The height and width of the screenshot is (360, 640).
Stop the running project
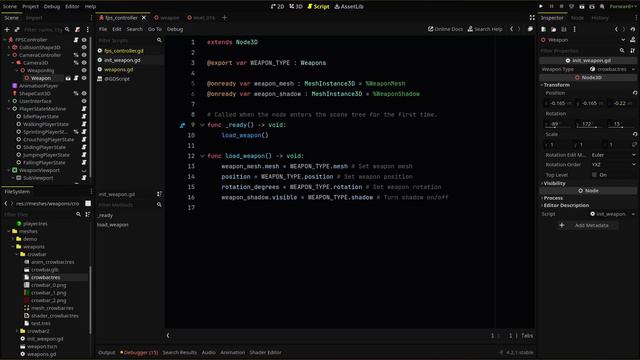pos(561,7)
